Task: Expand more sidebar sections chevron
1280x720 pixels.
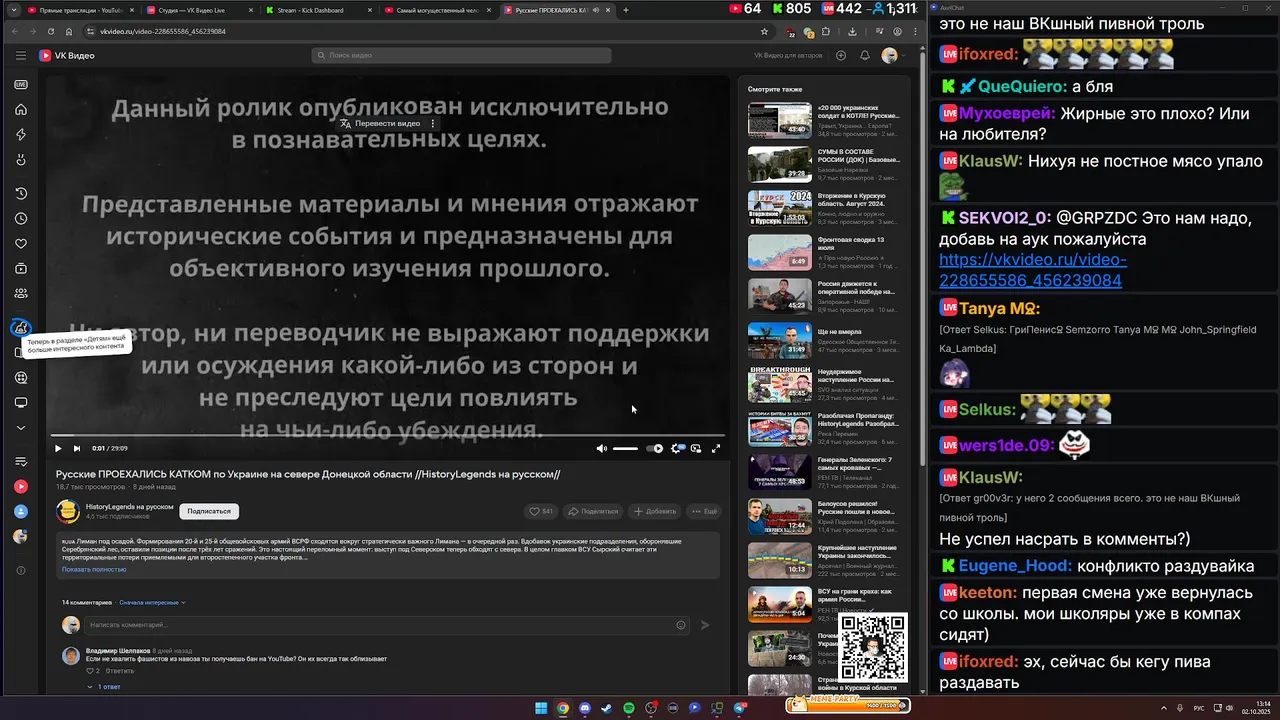Action: (21, 428)
